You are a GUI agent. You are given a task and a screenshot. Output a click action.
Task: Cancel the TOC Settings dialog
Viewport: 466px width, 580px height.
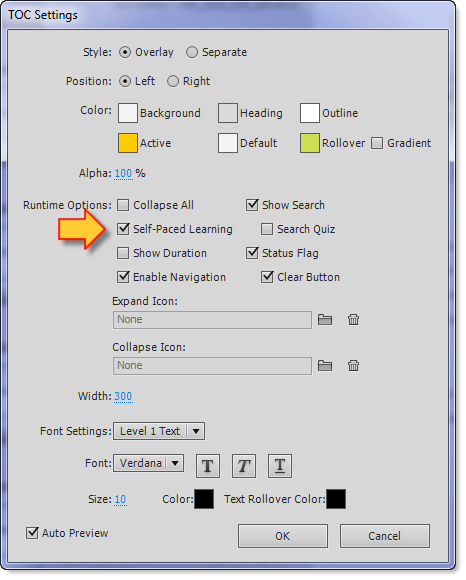(385, 536)
